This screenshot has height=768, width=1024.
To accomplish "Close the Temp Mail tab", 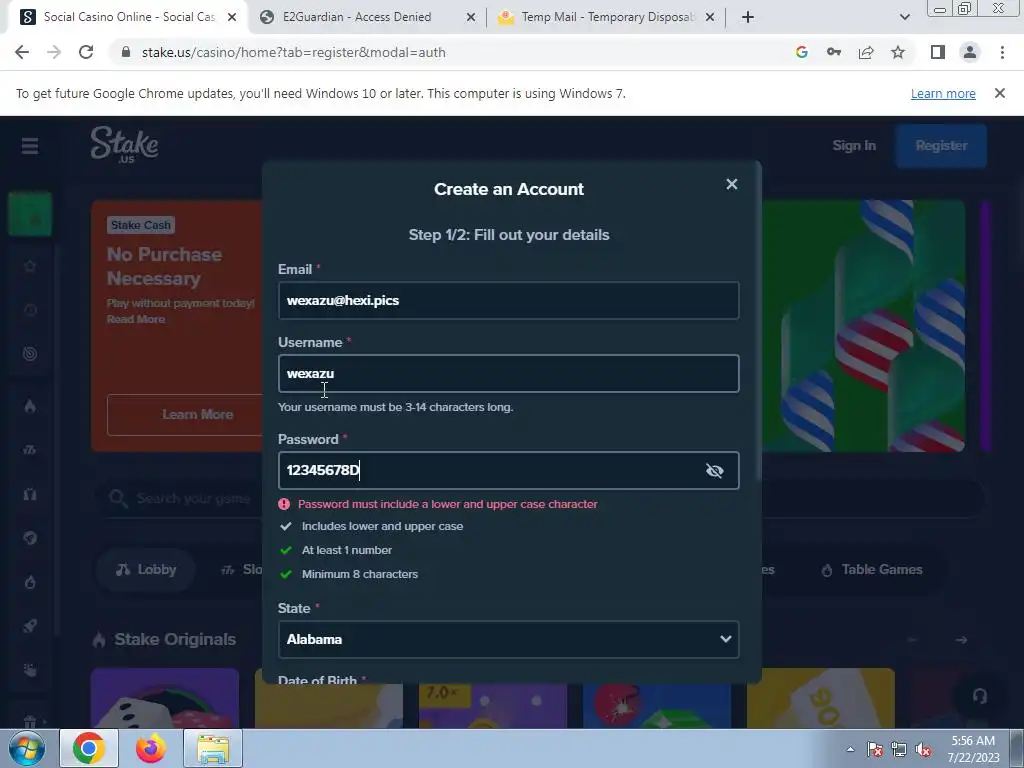I will click(710, 17).
